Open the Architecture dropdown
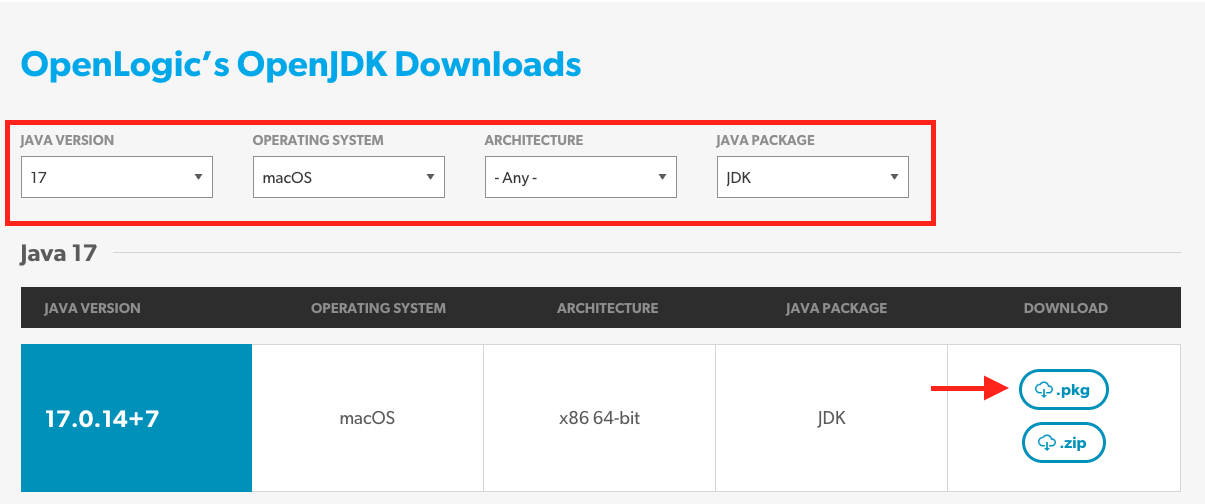The width and height of the screenshot is (1205, 504). point(581,177)
